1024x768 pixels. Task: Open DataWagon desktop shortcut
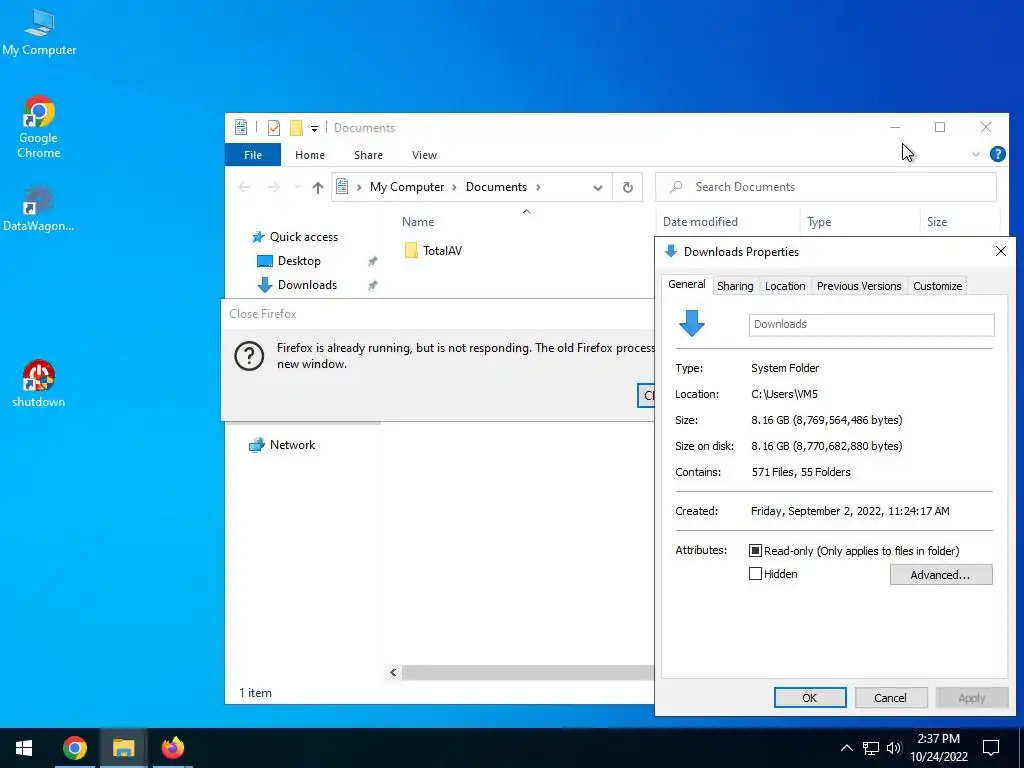39,208
